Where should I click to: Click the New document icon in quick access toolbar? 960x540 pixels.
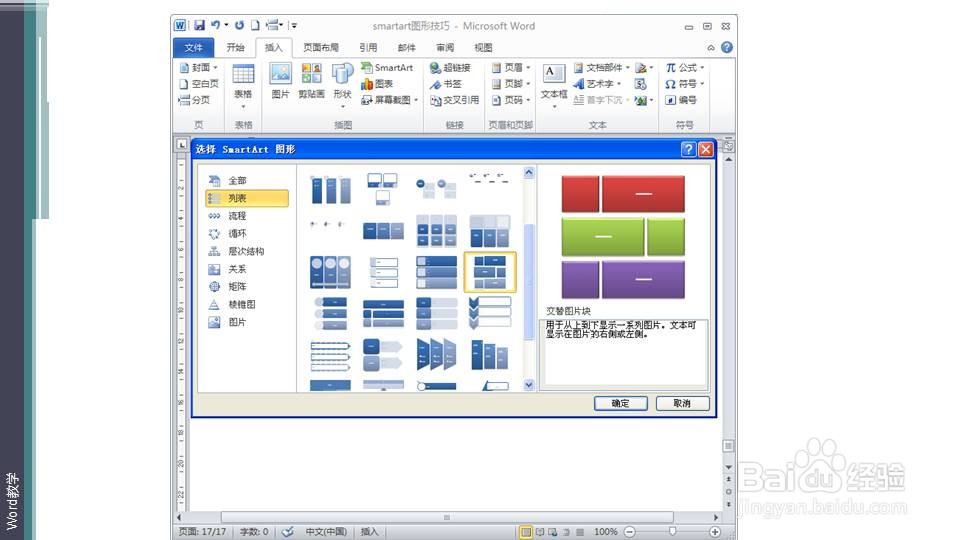point(255,25)
